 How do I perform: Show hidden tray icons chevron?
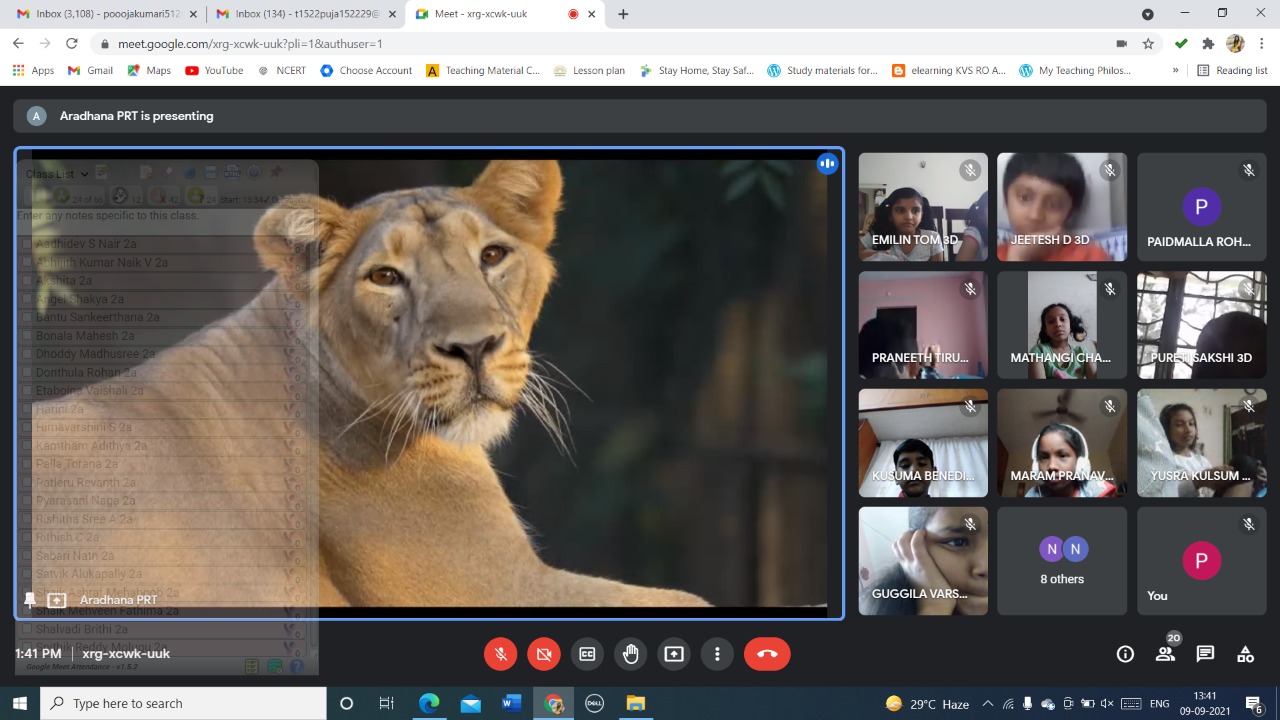pos(988,703)
